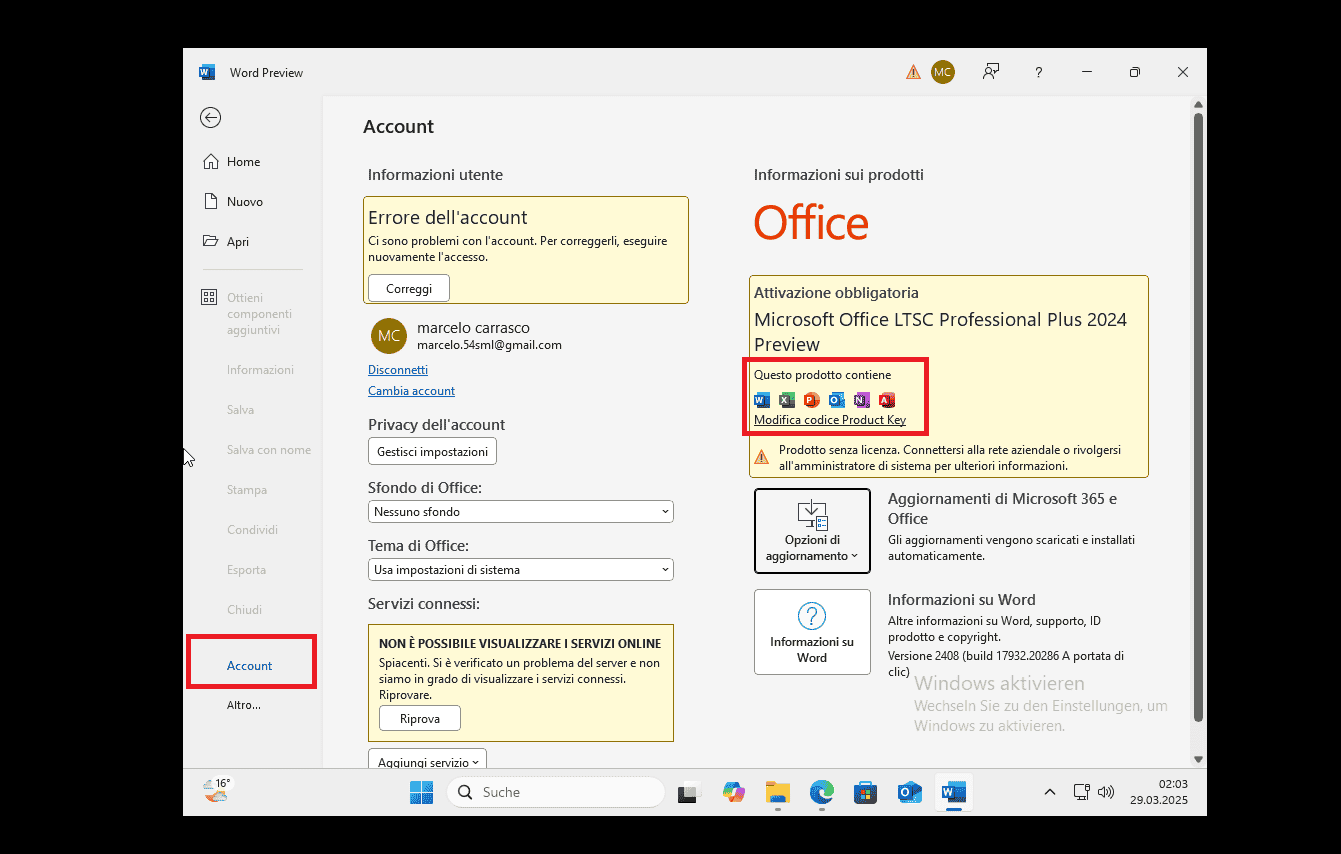Viewport: 1341px width, 854px height.
Task: Click the back arrow icon in sidebar
Action: click(x=210, y=118)
